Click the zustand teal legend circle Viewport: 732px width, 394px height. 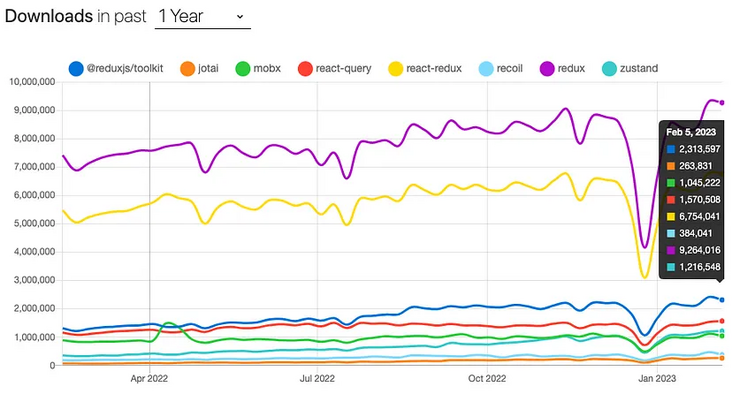609,69
